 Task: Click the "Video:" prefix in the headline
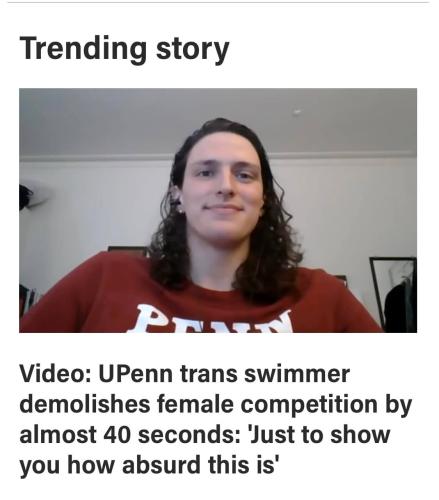pos(54,374)
